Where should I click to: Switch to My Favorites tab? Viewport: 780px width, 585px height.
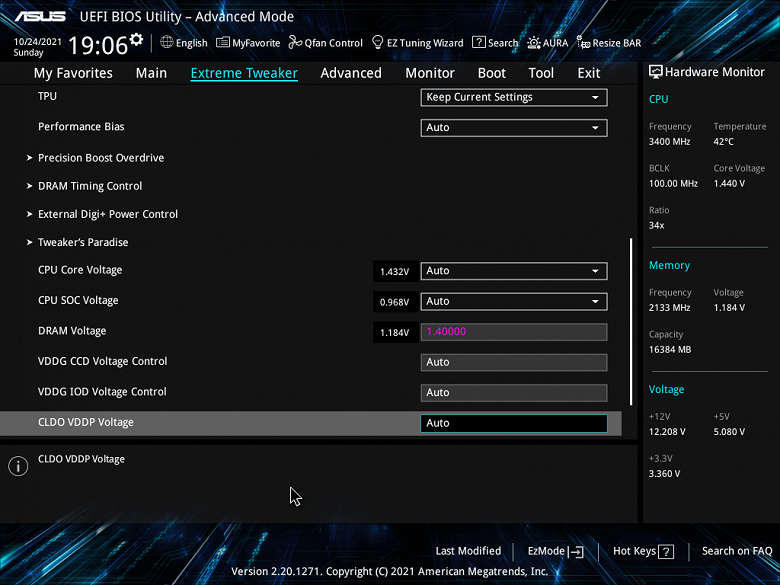[73, 73]
